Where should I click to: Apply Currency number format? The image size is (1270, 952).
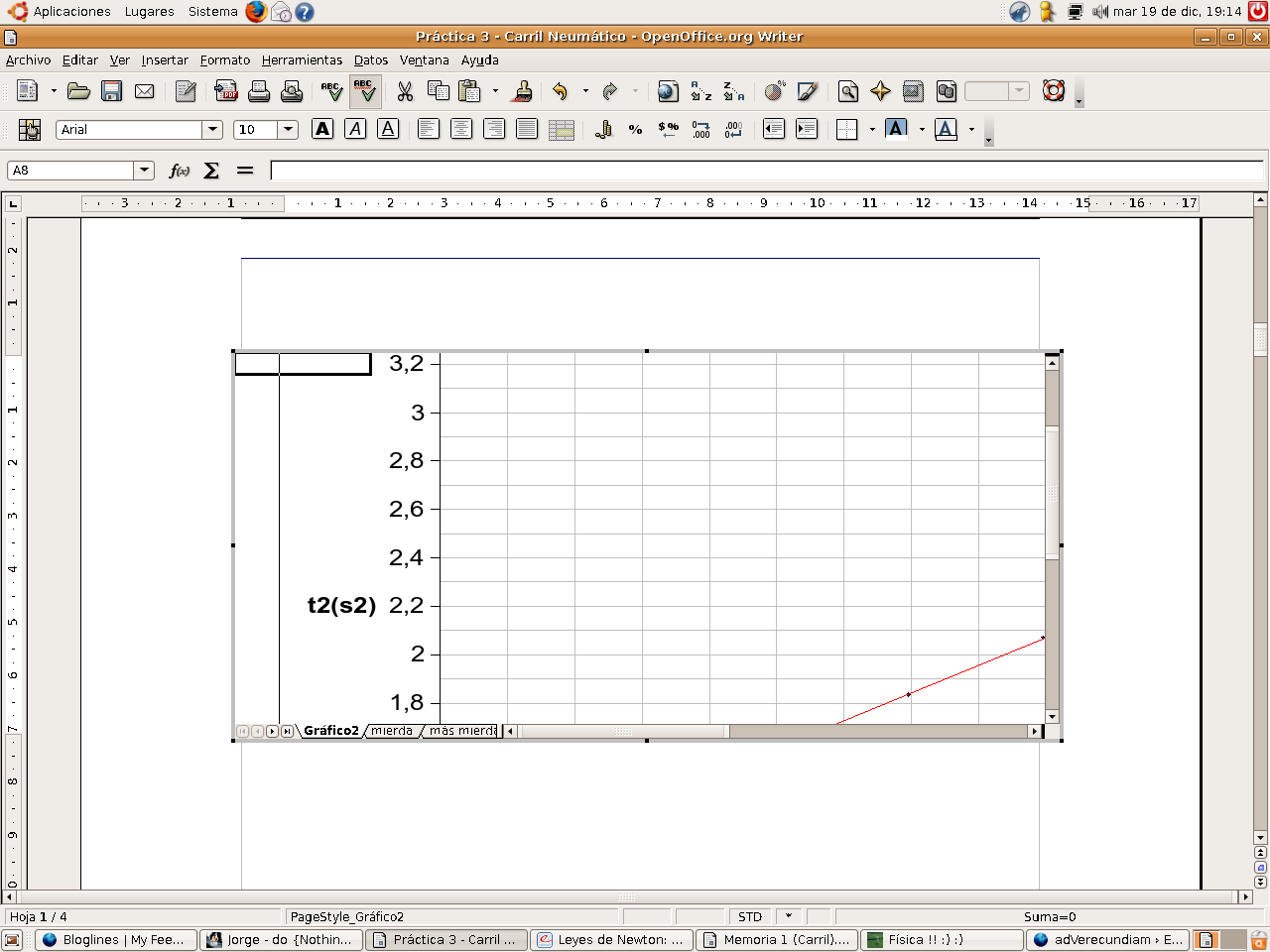[x=603, y=129]
